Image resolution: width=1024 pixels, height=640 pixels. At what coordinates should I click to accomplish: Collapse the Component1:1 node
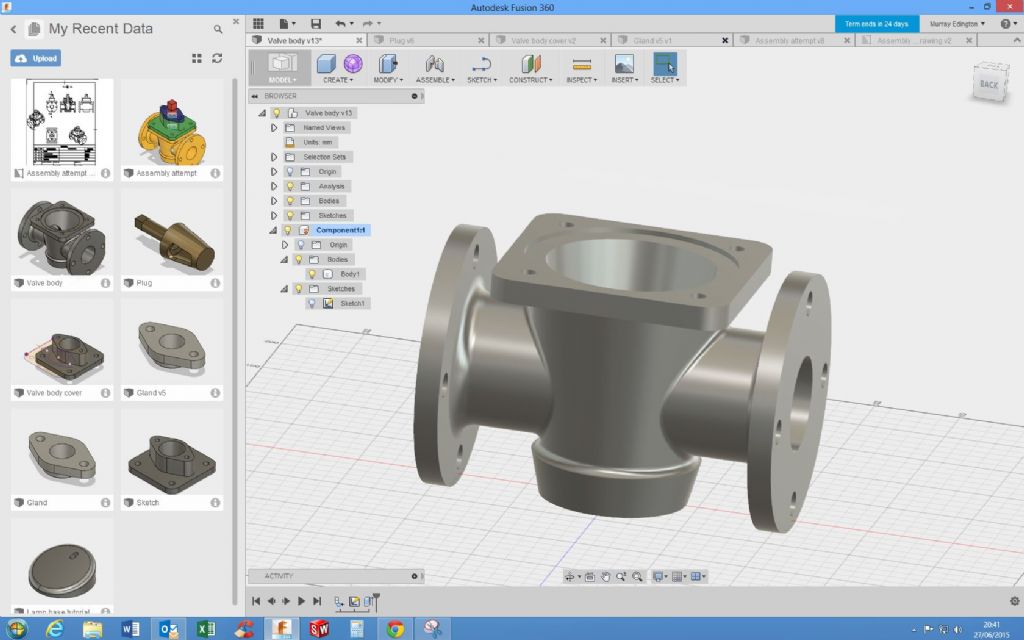(273, 231)
